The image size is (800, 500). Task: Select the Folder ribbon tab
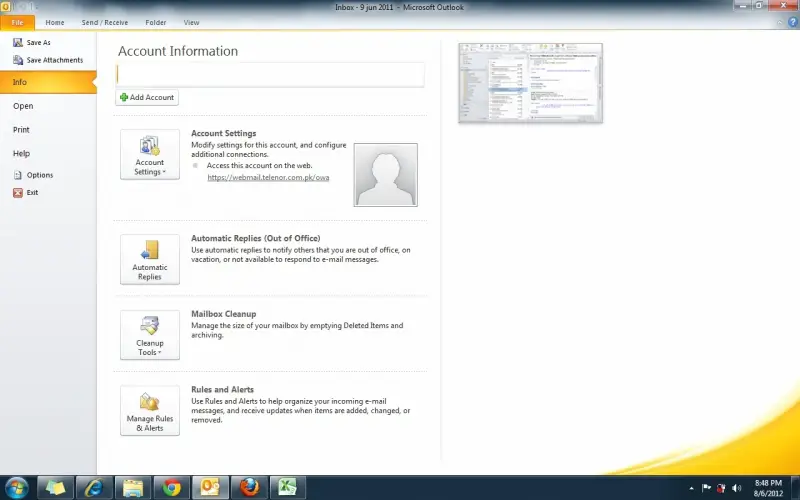coord(155,22)
